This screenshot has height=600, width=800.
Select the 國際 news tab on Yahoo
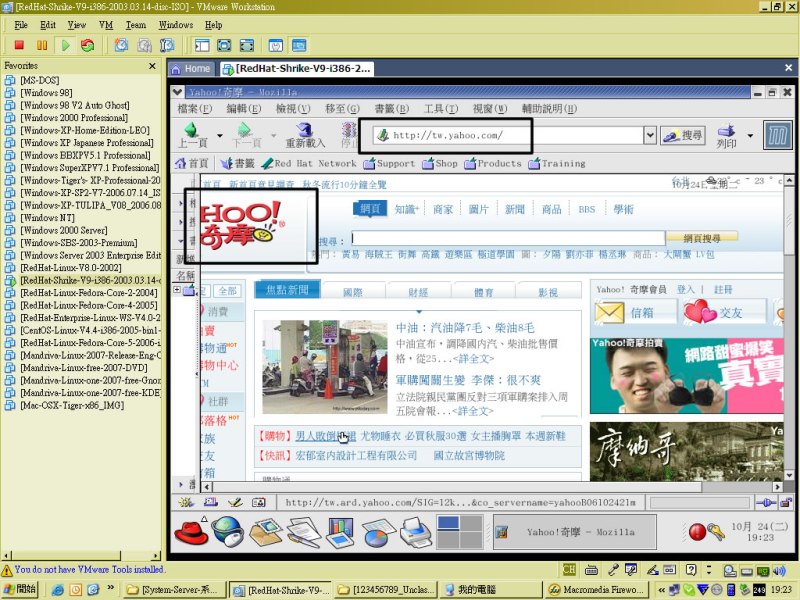coord(353,292)
